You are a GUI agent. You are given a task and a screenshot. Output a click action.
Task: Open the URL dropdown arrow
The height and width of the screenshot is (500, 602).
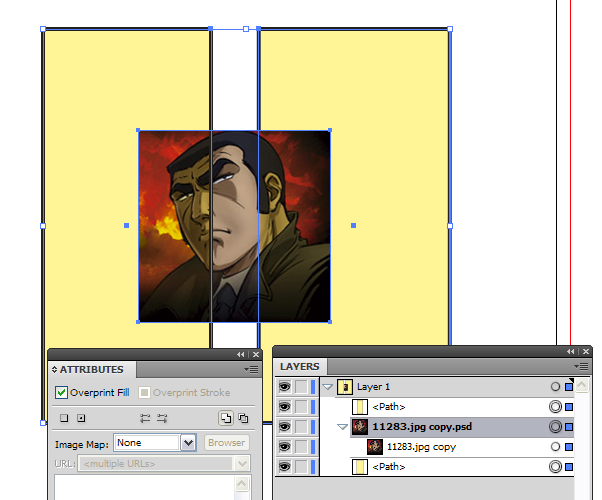point(242,464)
